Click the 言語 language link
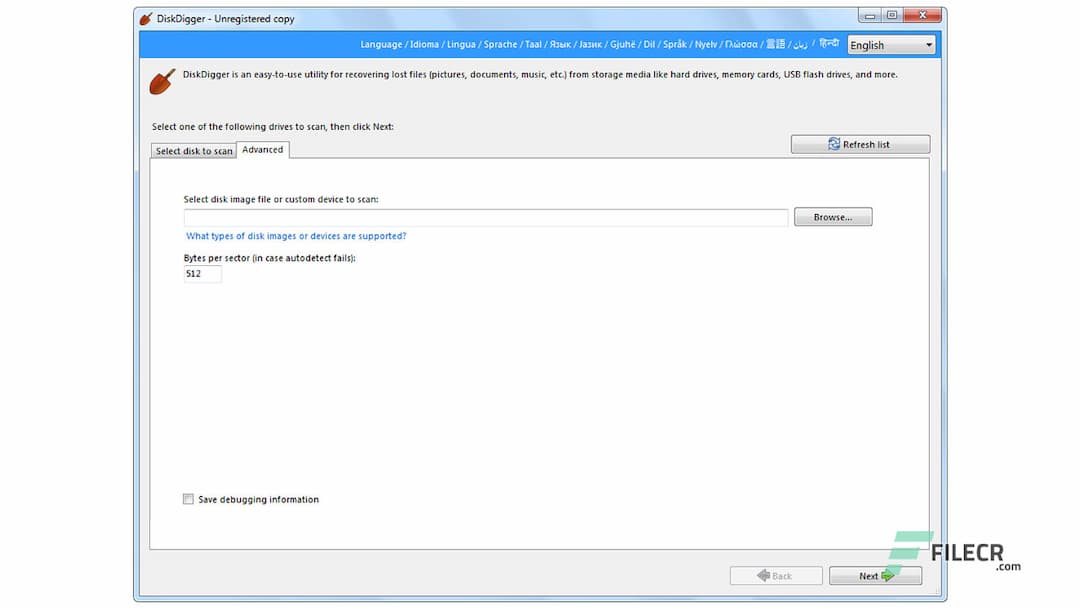Screen dimensions: 1080x608 pyautogui.click(x=775, y=44)
